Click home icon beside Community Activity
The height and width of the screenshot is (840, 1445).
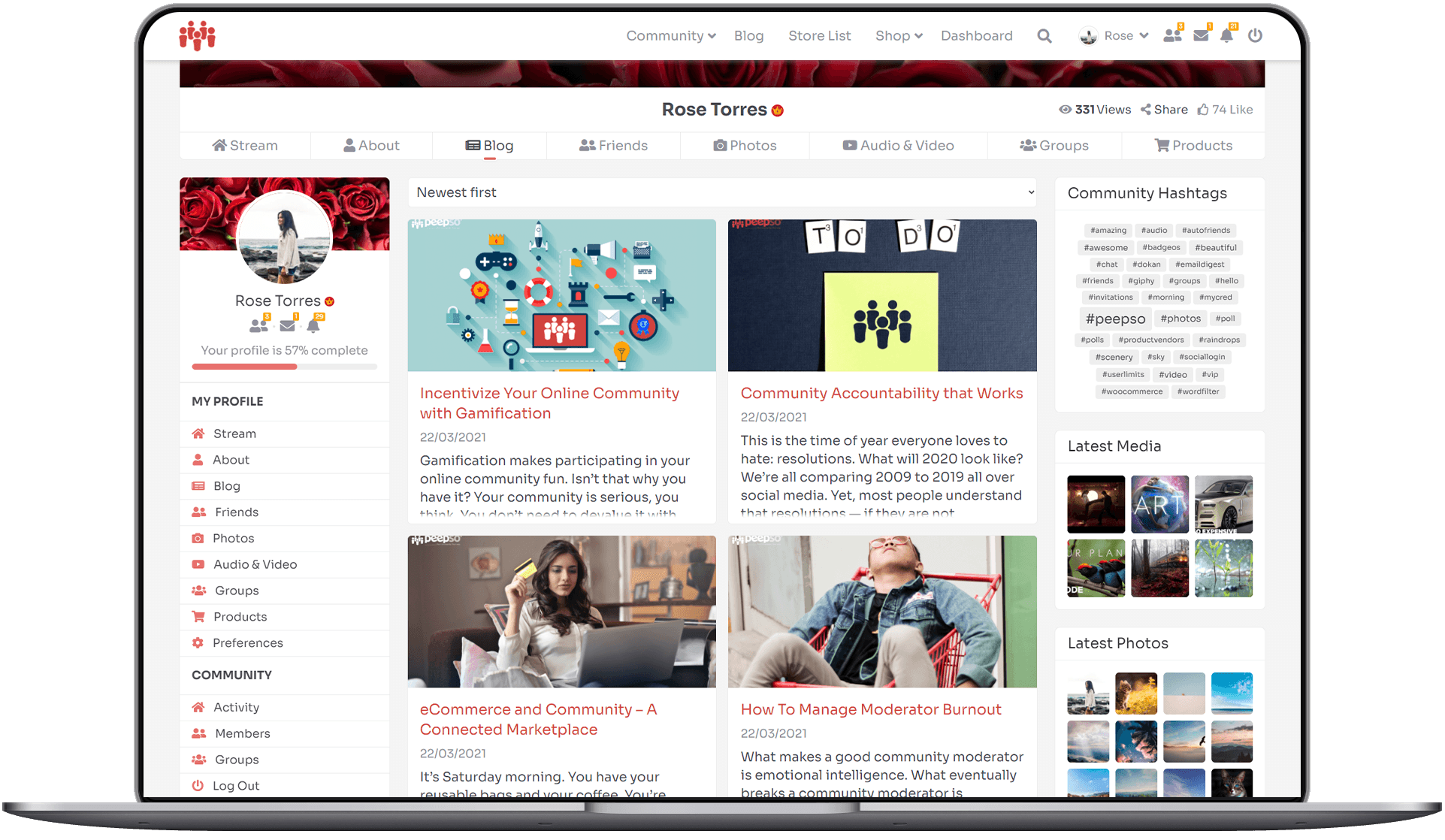[x=198, y=707]
